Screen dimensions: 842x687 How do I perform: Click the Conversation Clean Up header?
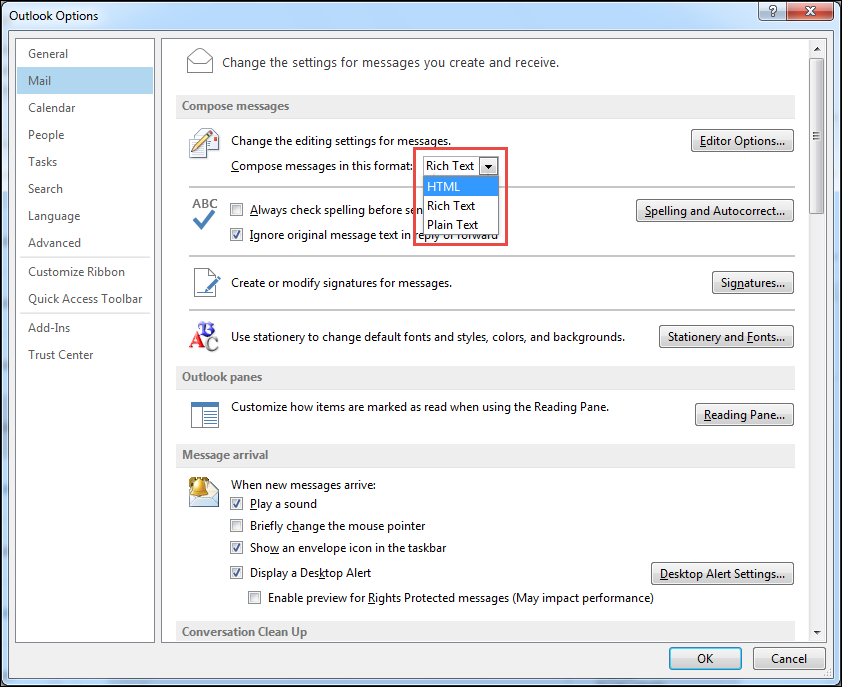click(x=485, y=632)
